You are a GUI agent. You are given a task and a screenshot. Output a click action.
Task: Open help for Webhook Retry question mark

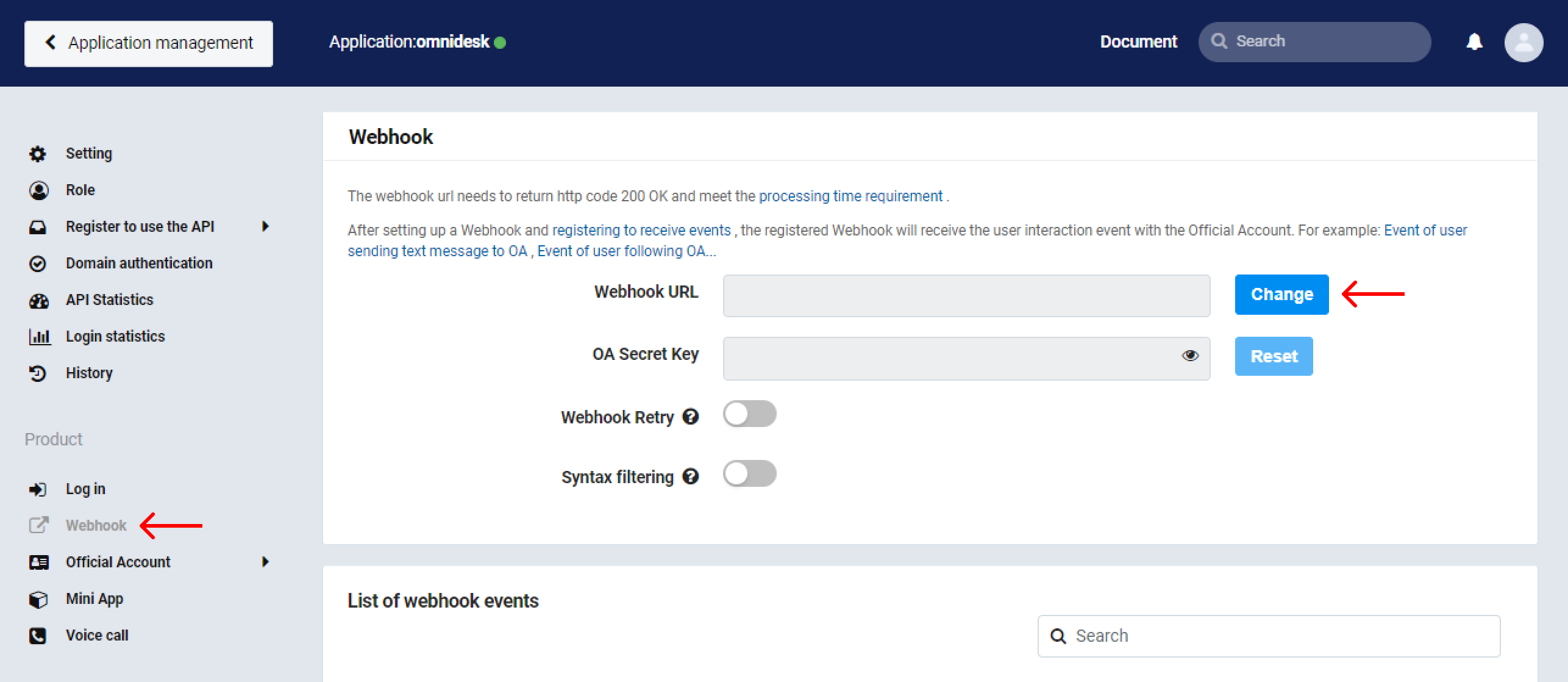click(690, 417)
